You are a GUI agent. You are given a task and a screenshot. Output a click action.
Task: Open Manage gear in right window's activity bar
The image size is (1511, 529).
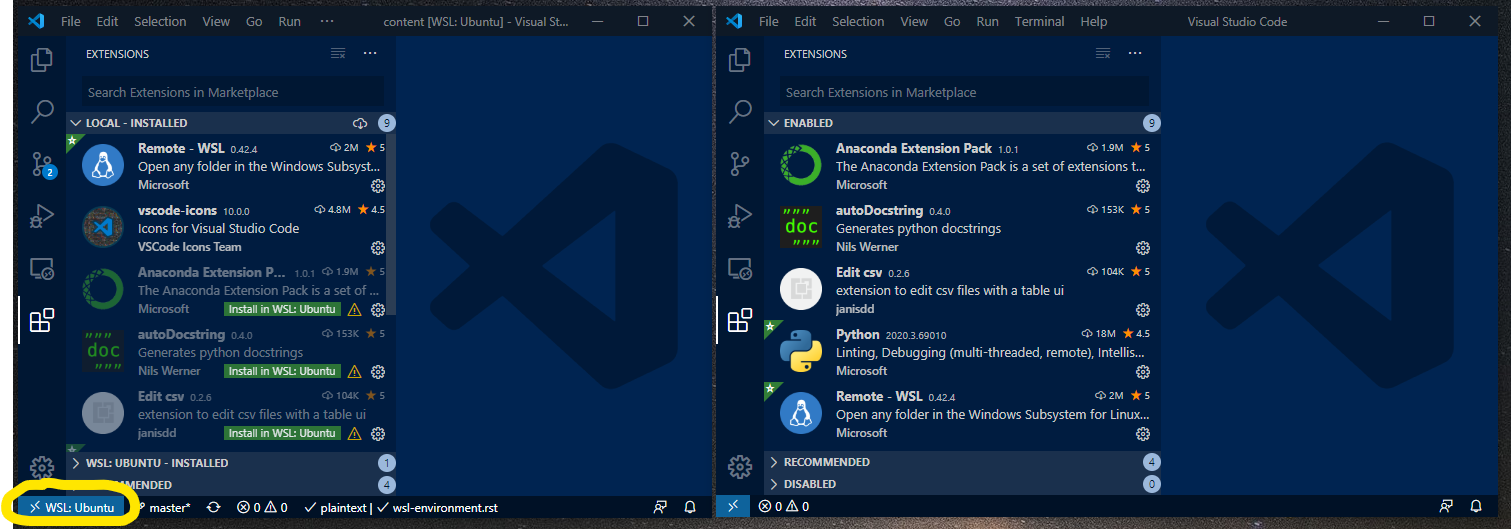[739, 467]
